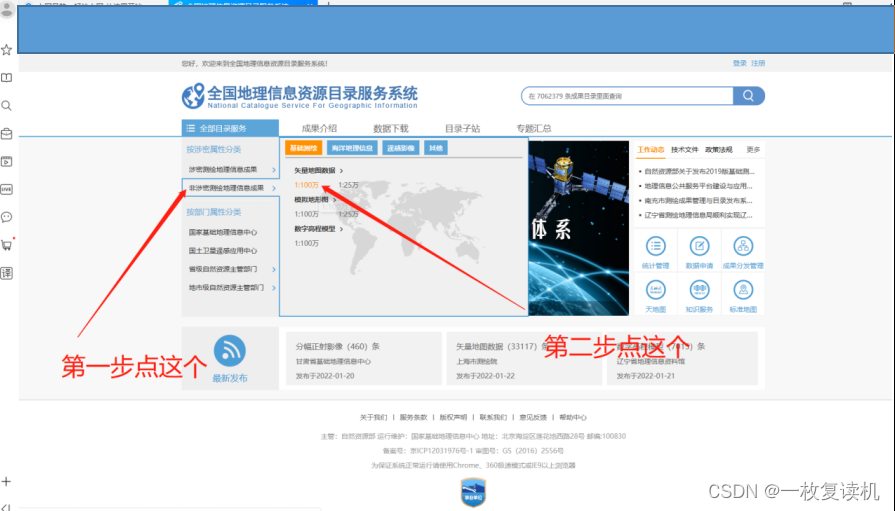The width and height of the screenshot is (895, 511).
Task: Open news item 辽宁省测绘地理信息局顺利实现辽...
Action: (x=698, y=215)
